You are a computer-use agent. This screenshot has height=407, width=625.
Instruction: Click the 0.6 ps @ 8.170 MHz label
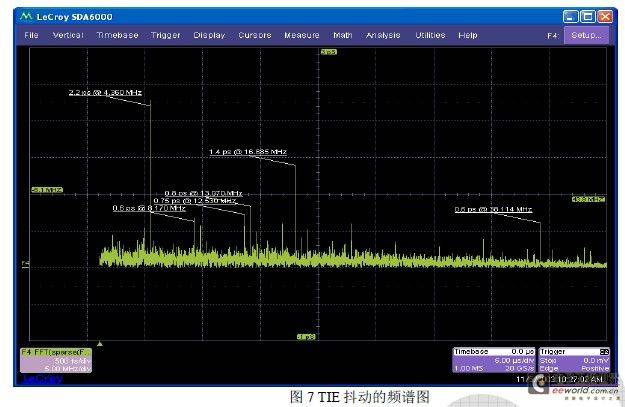[x=149, y=208]
